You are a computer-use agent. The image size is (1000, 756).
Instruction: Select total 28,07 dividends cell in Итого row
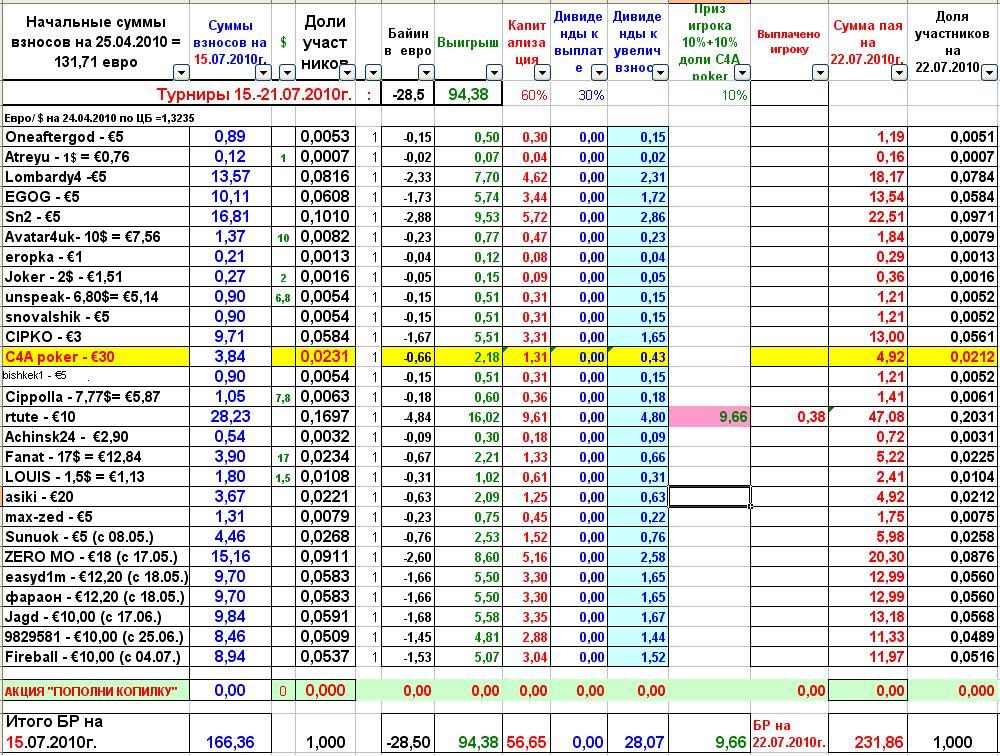pyautogui.click(x=638, y=733)
